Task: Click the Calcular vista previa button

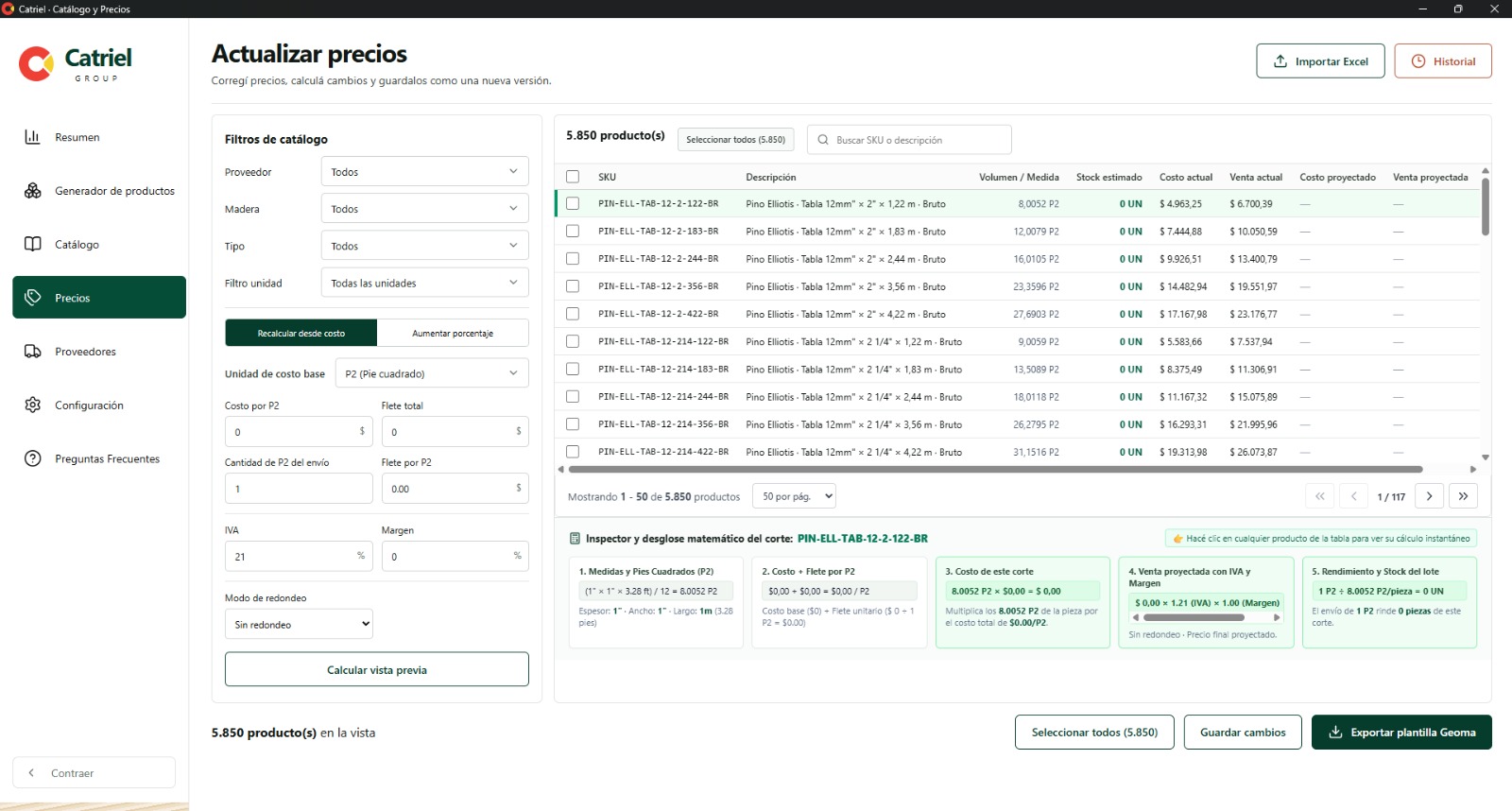Action: pos(377,669)
